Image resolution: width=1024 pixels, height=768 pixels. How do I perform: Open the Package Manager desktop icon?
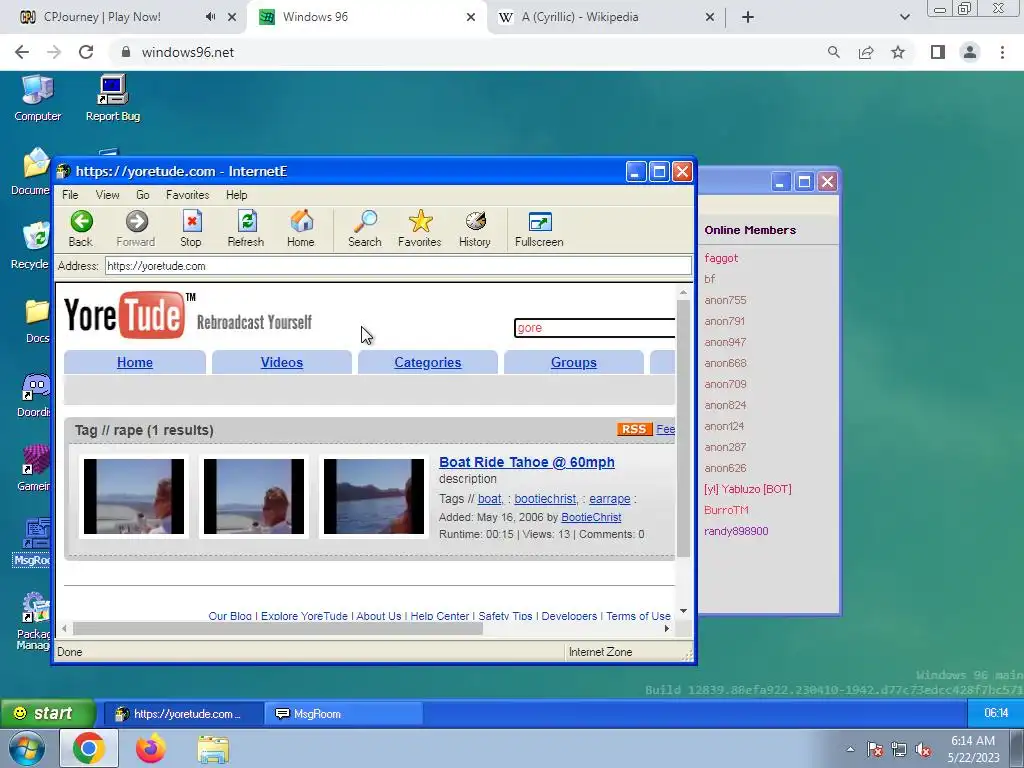pyautogui.click(x=33, y=621)
